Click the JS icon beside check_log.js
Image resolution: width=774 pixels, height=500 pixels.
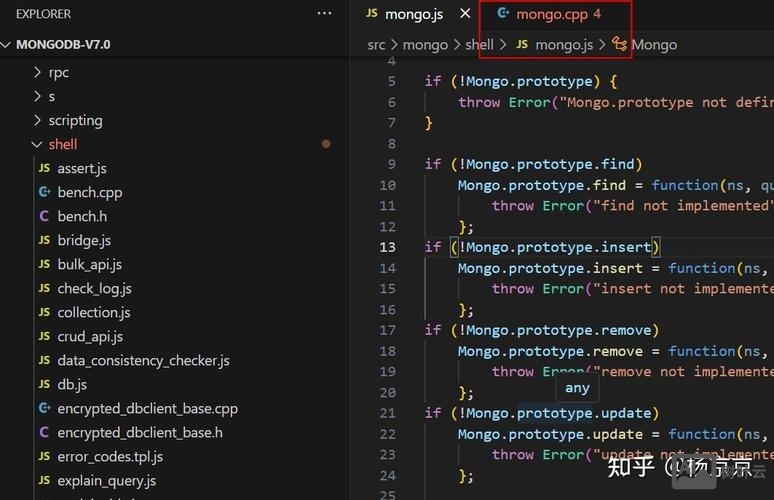coord(44,288)
